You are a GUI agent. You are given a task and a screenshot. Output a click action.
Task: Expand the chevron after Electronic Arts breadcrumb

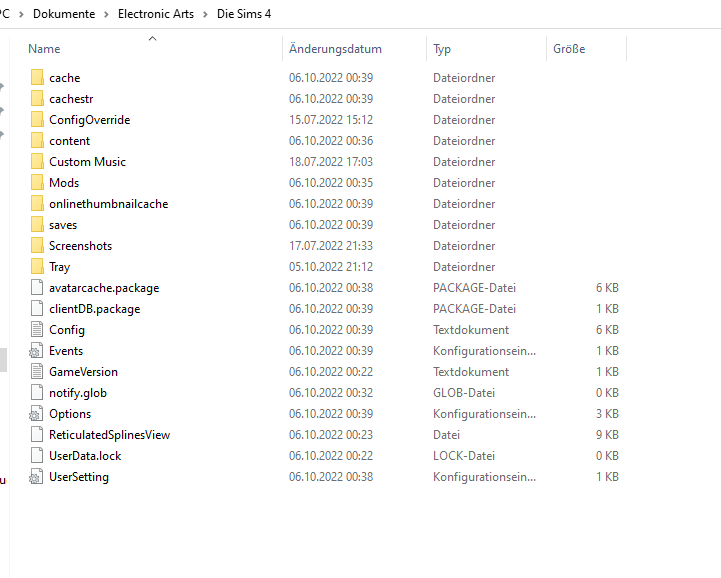click(x=206, y=14)
